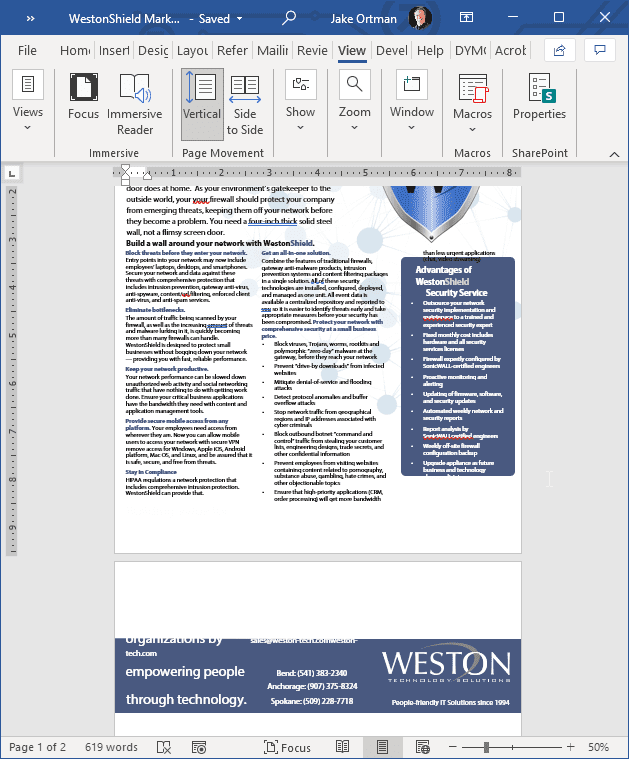Open the Macros dropdown
Screen dimensions: 629x759
point(472,103)
